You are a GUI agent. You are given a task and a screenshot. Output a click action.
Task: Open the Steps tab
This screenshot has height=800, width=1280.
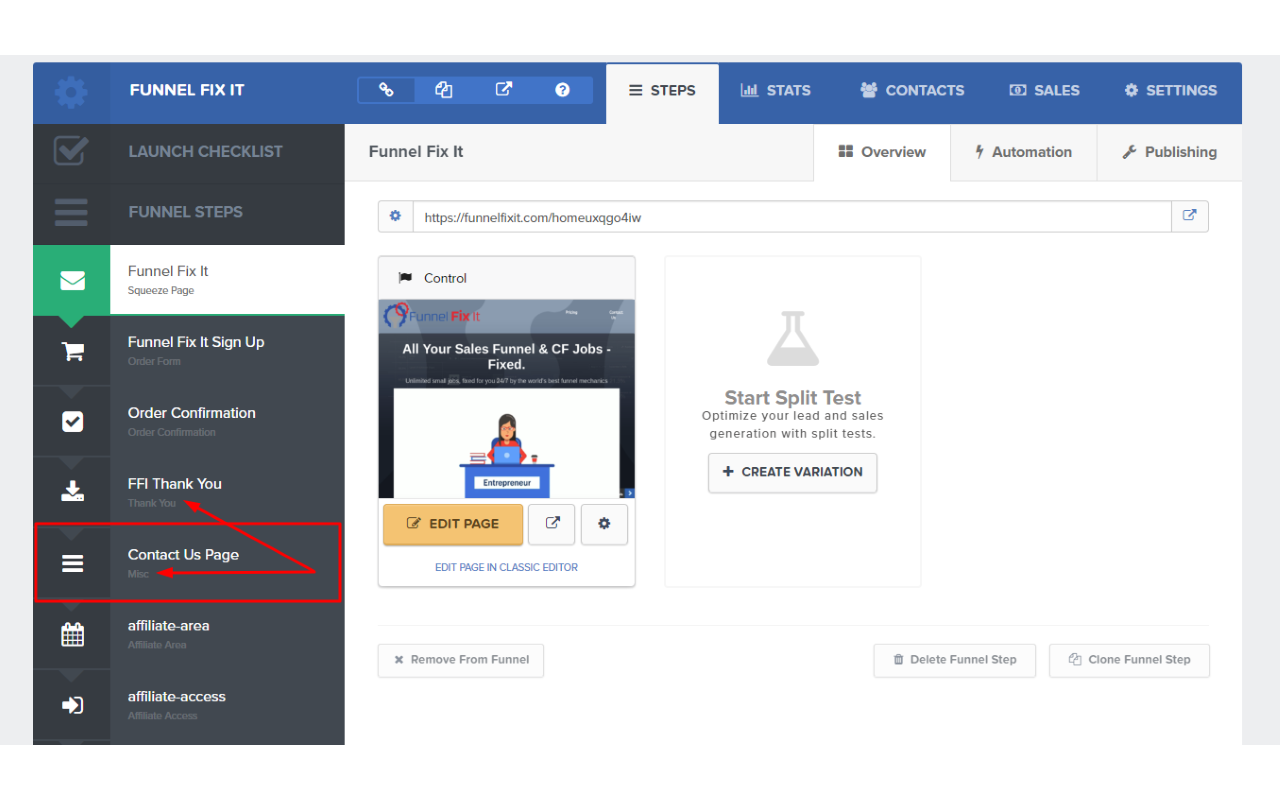coord(662,93)
